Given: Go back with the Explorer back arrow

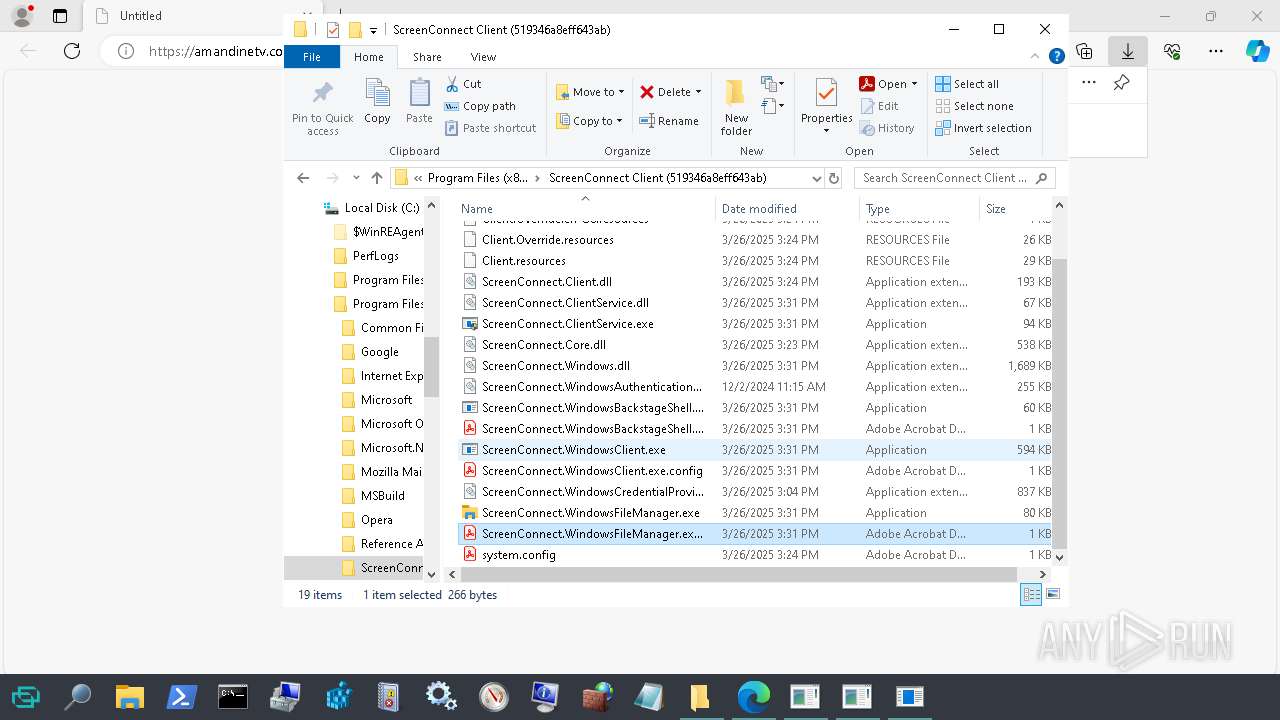Looking at the screenshot, I should click(x=303, y=178).
